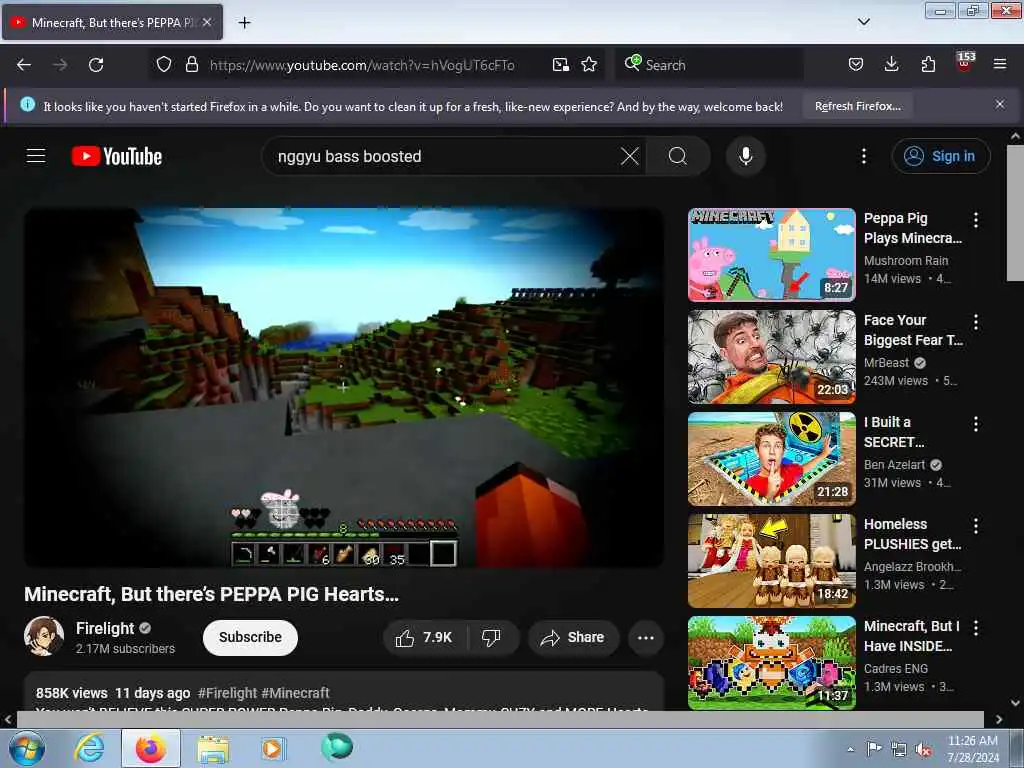Dismiss the Firefox refresh notification bar
The width and height of the screenshot is (1024, 768).
pos(1000,104)
